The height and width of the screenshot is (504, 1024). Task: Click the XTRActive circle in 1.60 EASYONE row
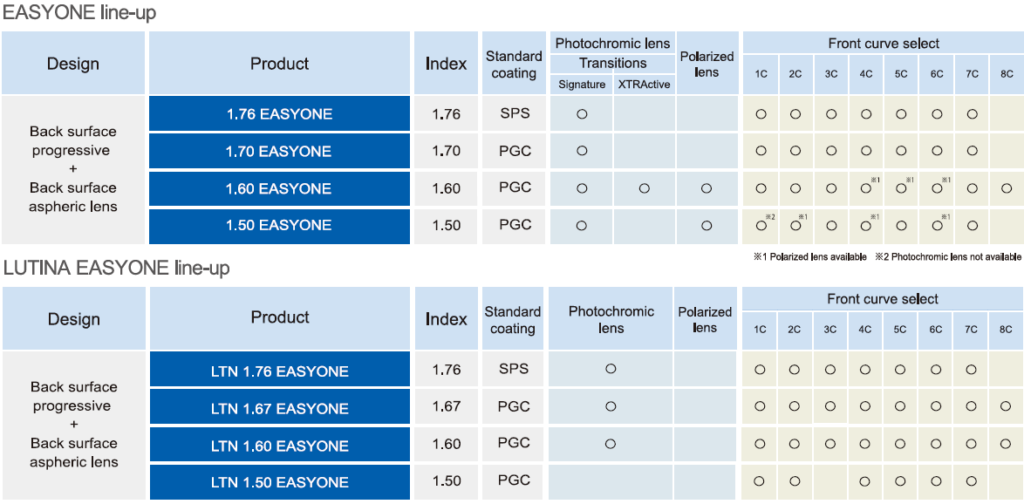pos(644,188)
